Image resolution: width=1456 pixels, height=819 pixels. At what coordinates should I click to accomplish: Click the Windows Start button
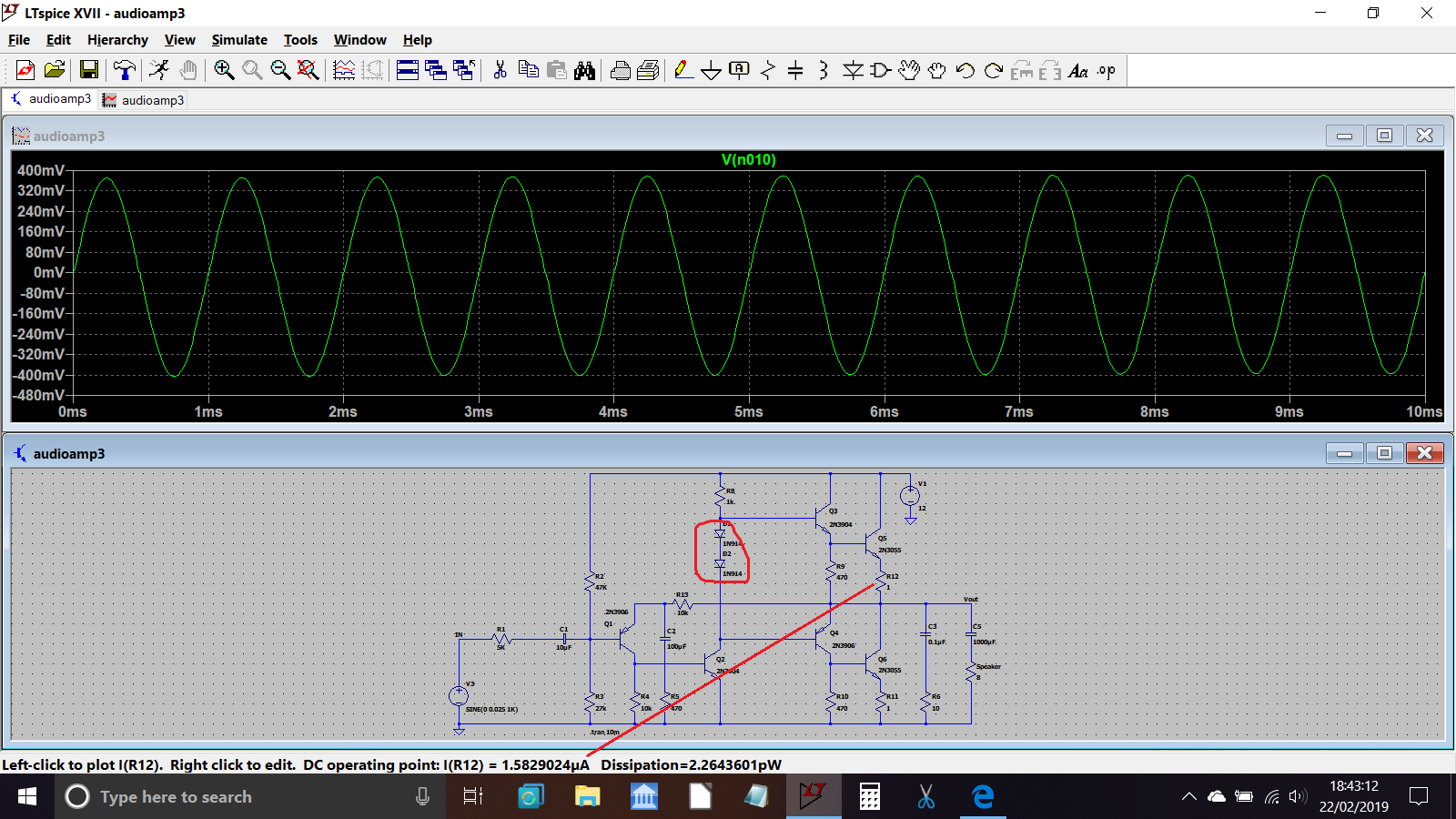pos(27,796)
